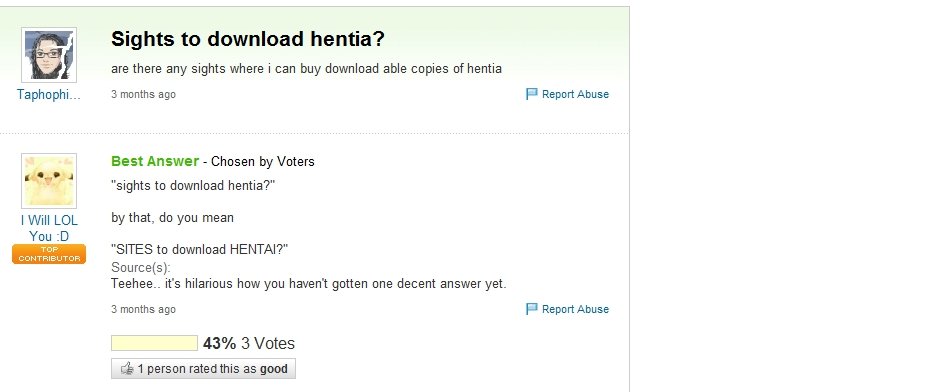Viewport: 926px width, 392px height.
Task: Click the answer's '3 months ago' timestamp
Action: [x=144, y=309]
